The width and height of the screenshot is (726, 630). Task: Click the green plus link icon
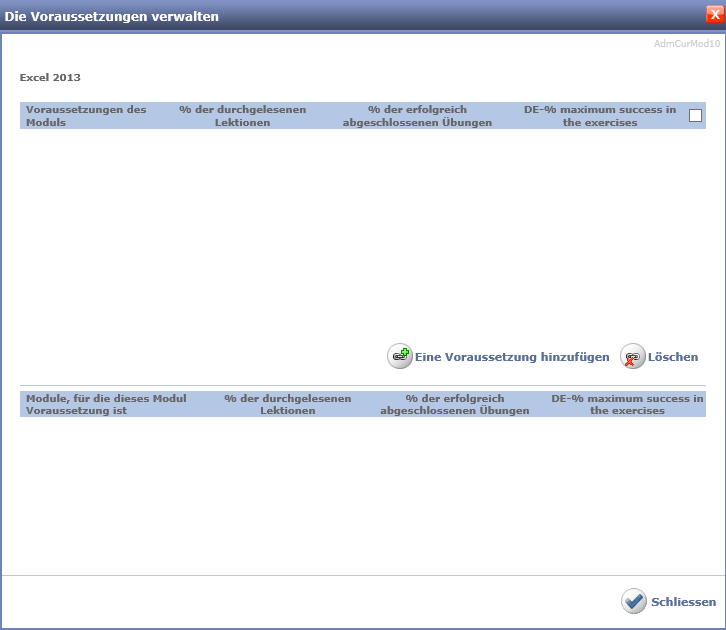[399, 356]
